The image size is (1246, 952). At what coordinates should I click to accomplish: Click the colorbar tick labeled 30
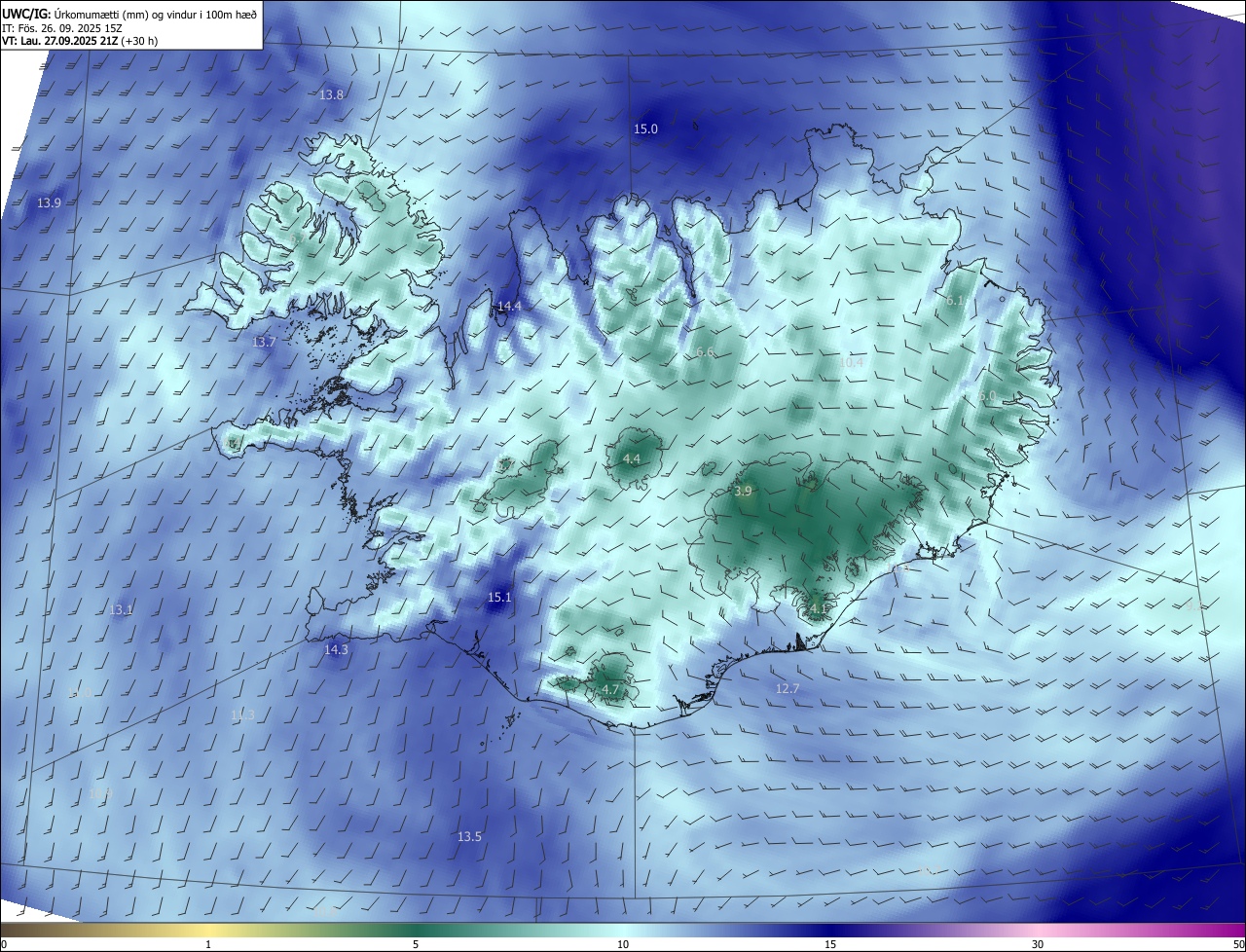pos(1038,944)
